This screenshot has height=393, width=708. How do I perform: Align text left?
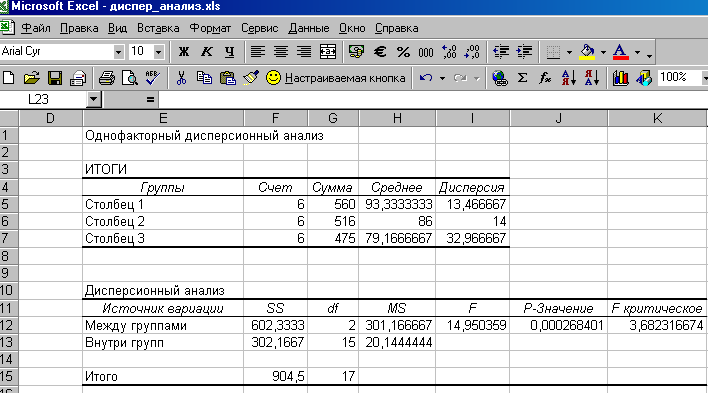click(x=257, y=52)
